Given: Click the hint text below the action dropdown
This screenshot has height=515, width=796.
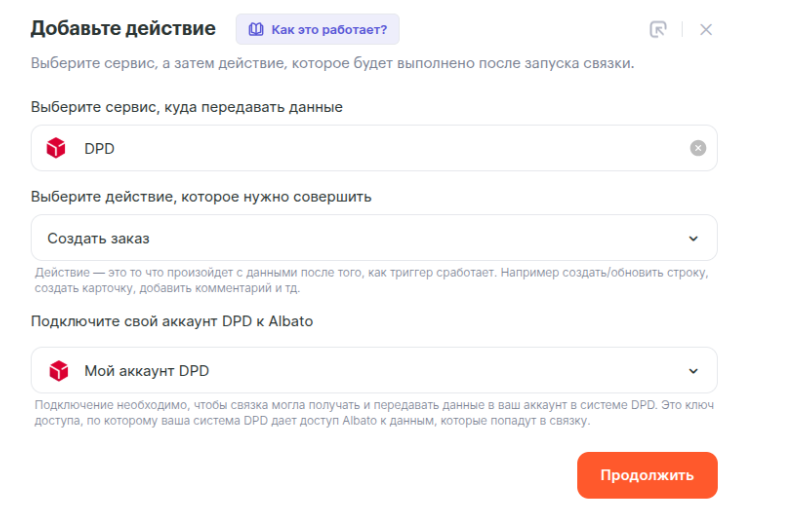Looking at the screenshot, I should (370, 280).
